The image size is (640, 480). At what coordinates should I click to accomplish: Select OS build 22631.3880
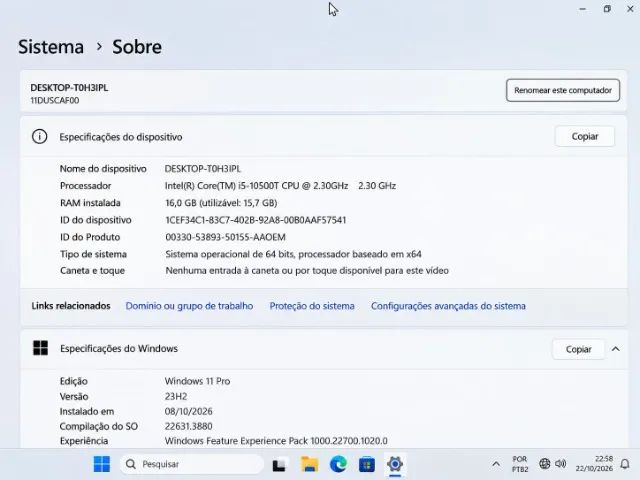point(189,426)
